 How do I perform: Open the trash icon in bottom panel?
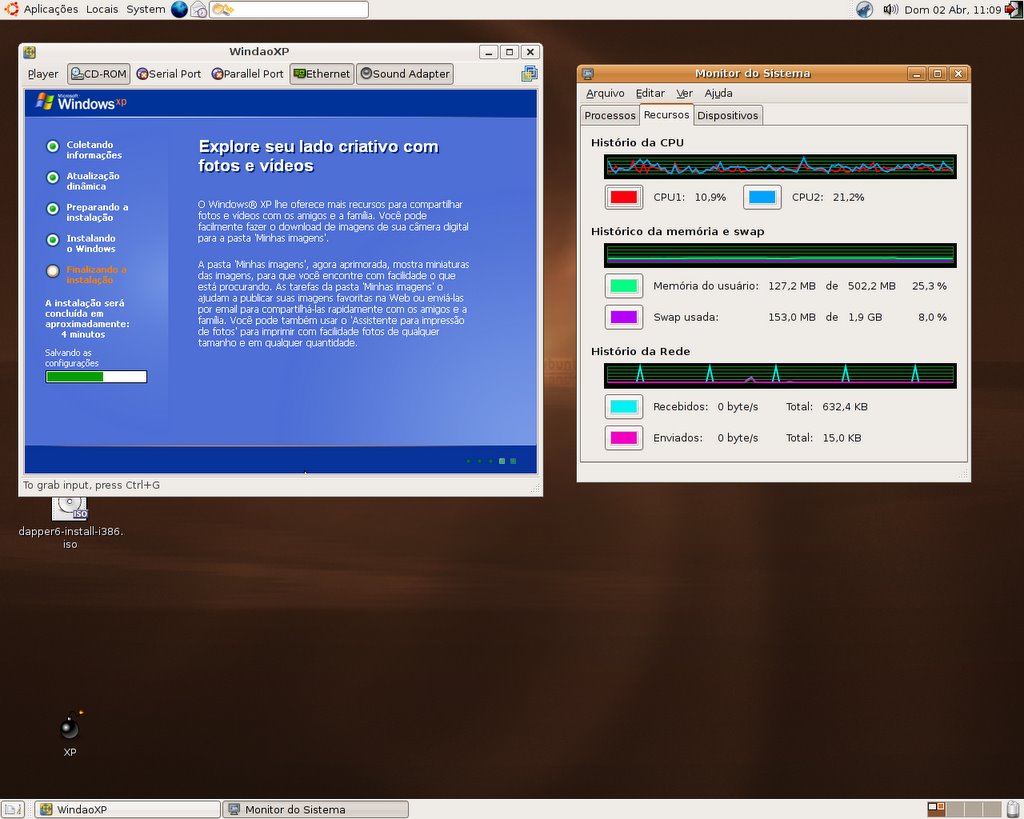pyautogui.click(x=1013, y=809)
